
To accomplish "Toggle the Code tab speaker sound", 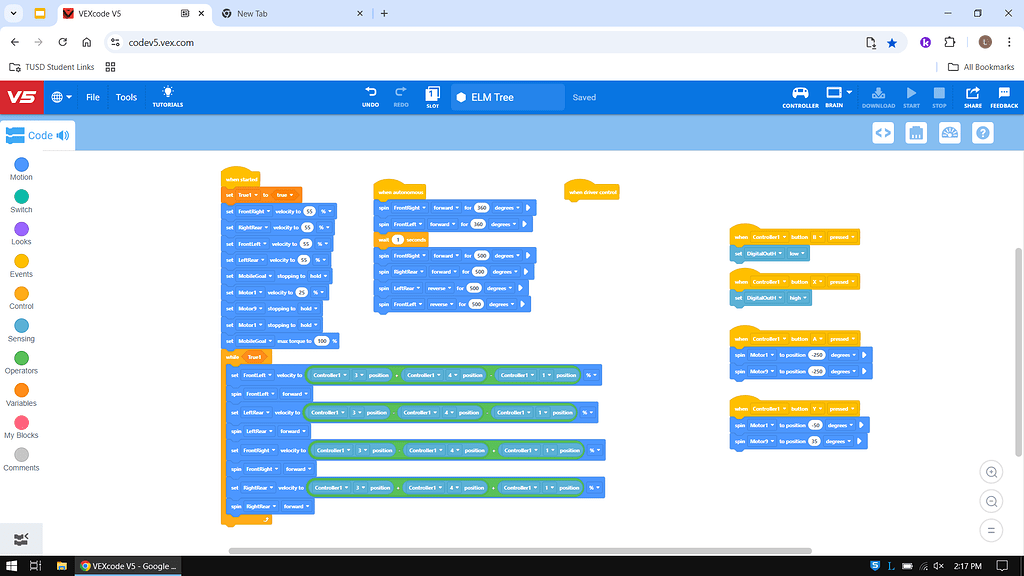I will tap(63, 135).
